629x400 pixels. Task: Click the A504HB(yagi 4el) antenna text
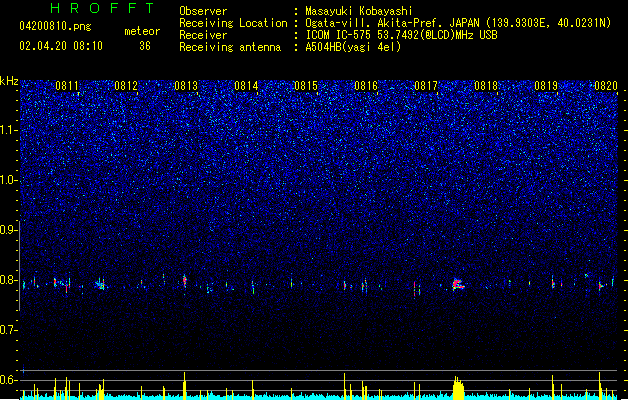tap(353, 47)
